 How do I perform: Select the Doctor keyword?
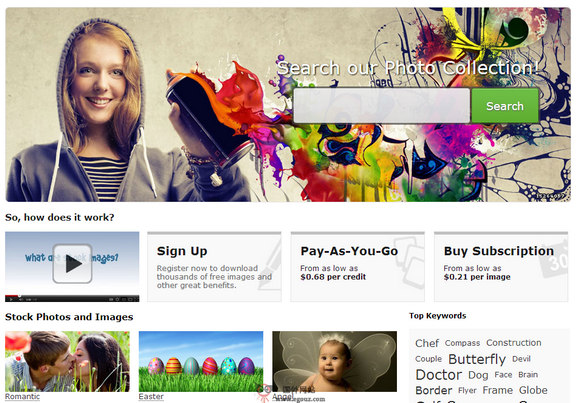[x=439, y=375]
